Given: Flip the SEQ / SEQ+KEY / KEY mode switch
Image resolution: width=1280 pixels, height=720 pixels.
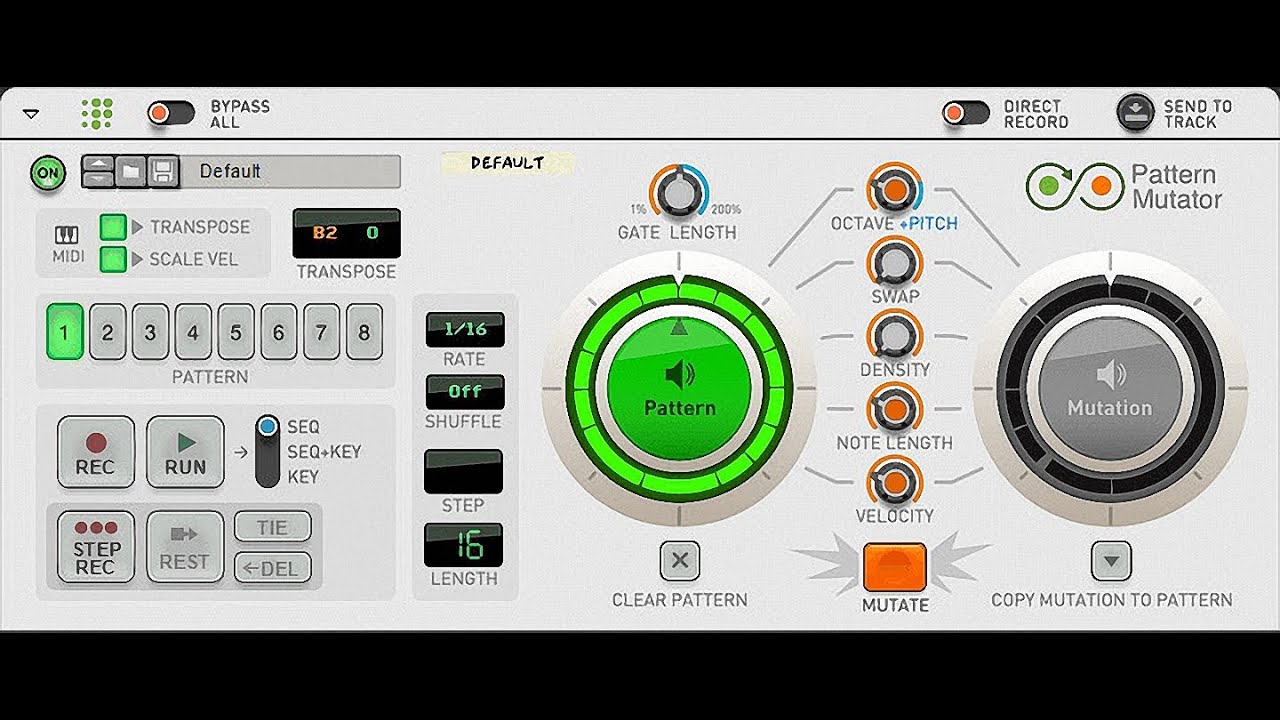Looking at the screenshot, I should pos(267,451).
